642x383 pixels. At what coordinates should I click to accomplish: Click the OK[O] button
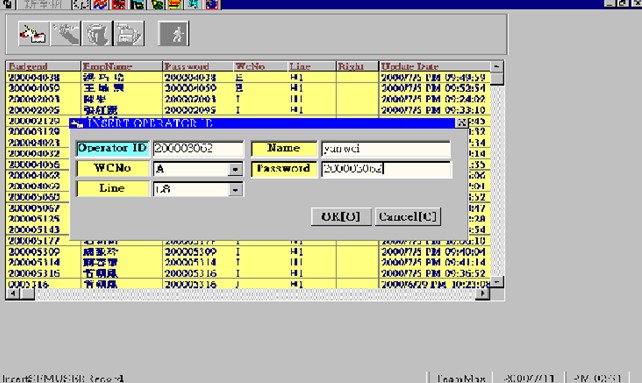click(x=341, y=216)
